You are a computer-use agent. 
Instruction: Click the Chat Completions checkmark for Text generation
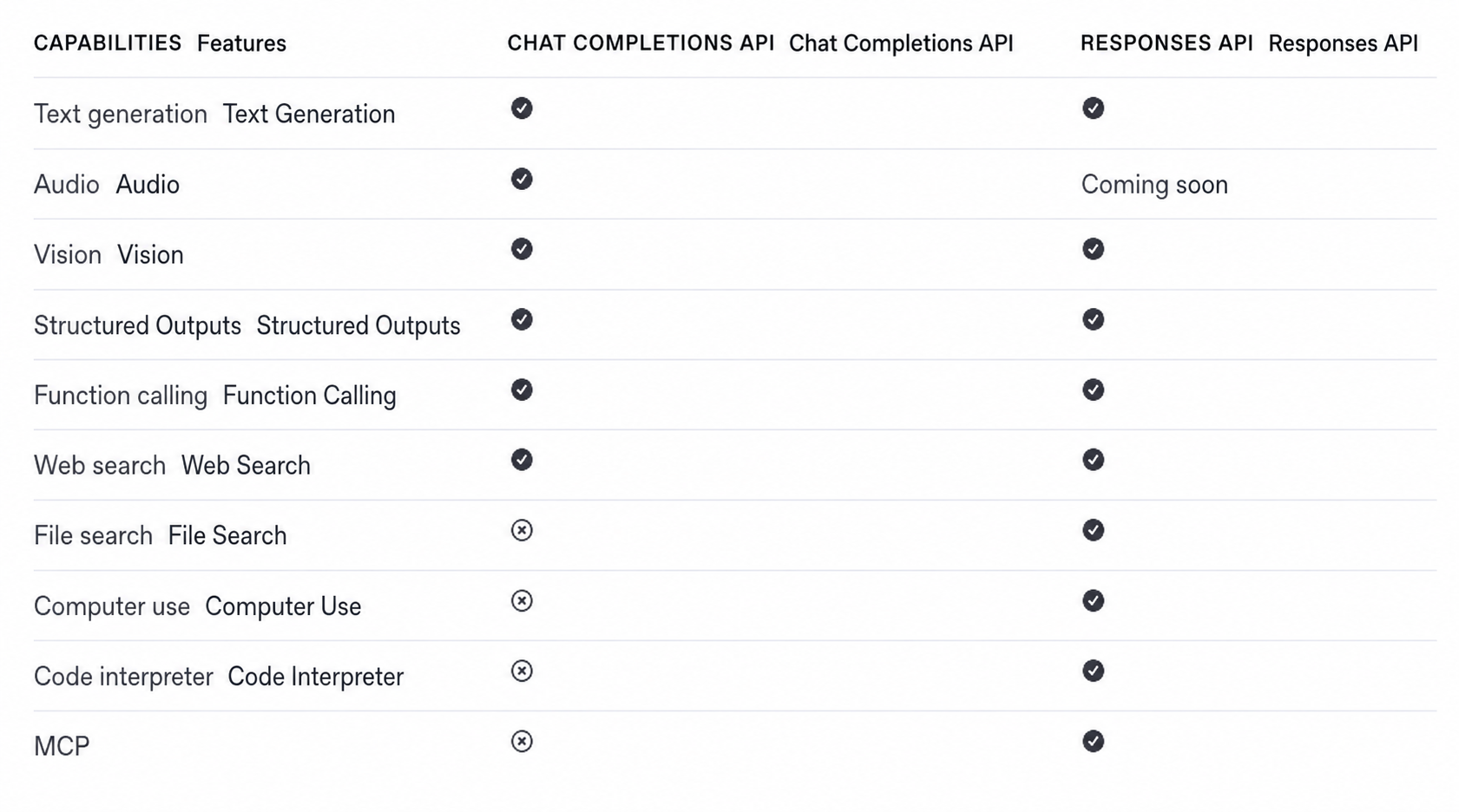[522, 108]
